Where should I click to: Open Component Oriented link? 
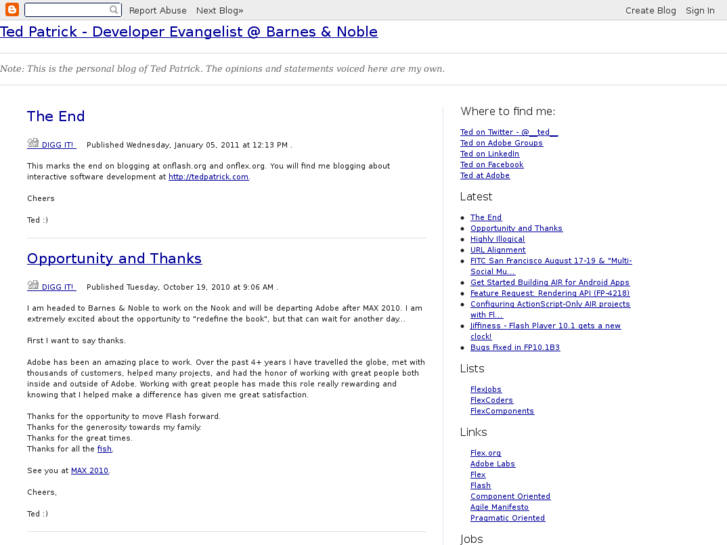coord(510,496)
